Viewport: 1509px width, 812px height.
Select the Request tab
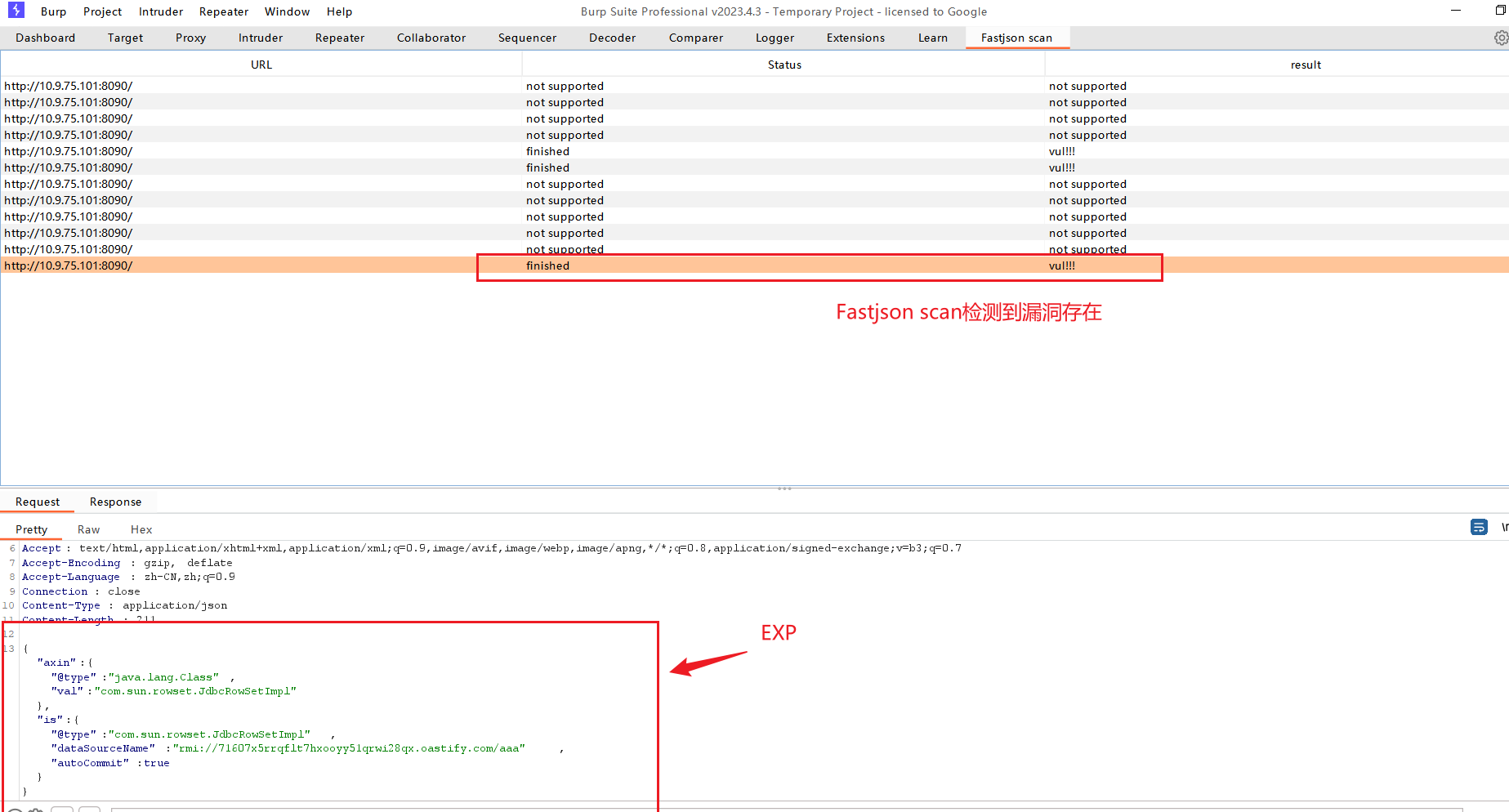[38, 502]
